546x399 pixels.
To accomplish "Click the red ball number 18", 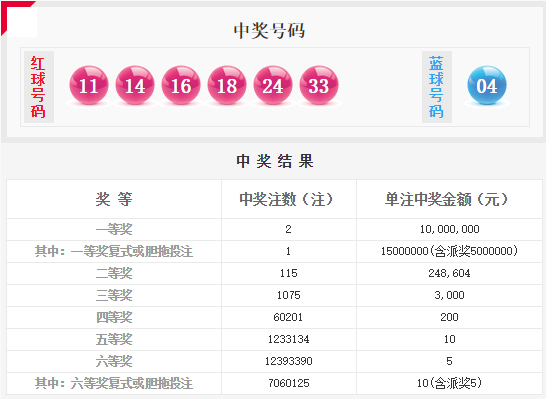I will (x=227, y=85).
